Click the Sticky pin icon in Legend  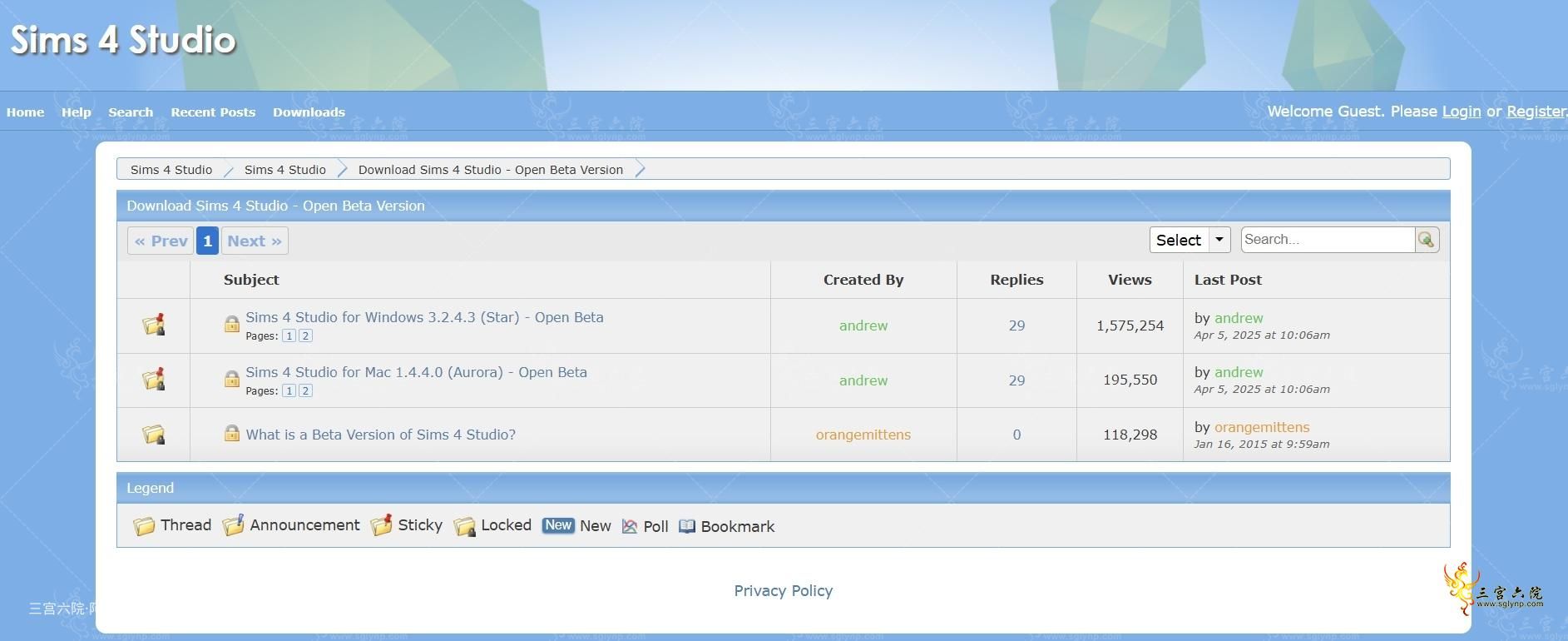(x=382, y=525)
